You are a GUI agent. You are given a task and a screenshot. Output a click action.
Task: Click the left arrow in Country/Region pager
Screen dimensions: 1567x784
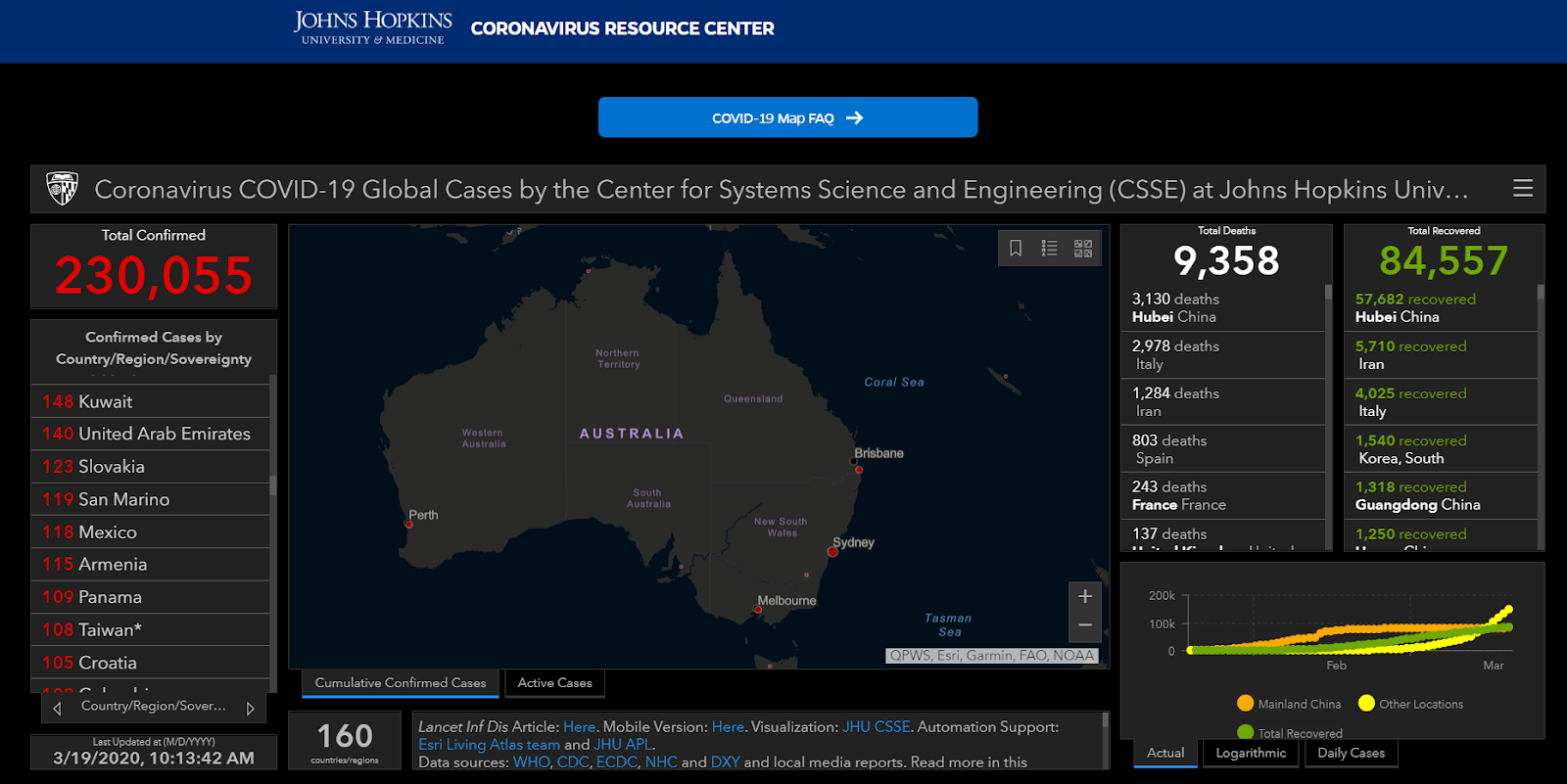(57, 708)
